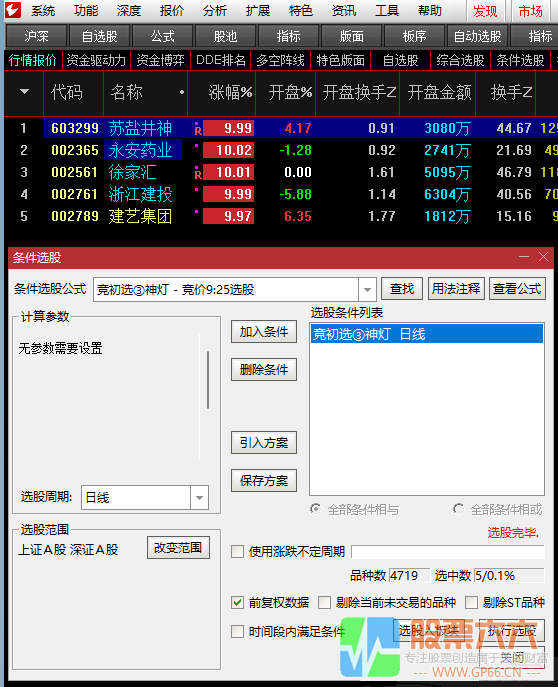Click the red app logo icon
This screenshot has height=687, width=558.
(12, 10)
